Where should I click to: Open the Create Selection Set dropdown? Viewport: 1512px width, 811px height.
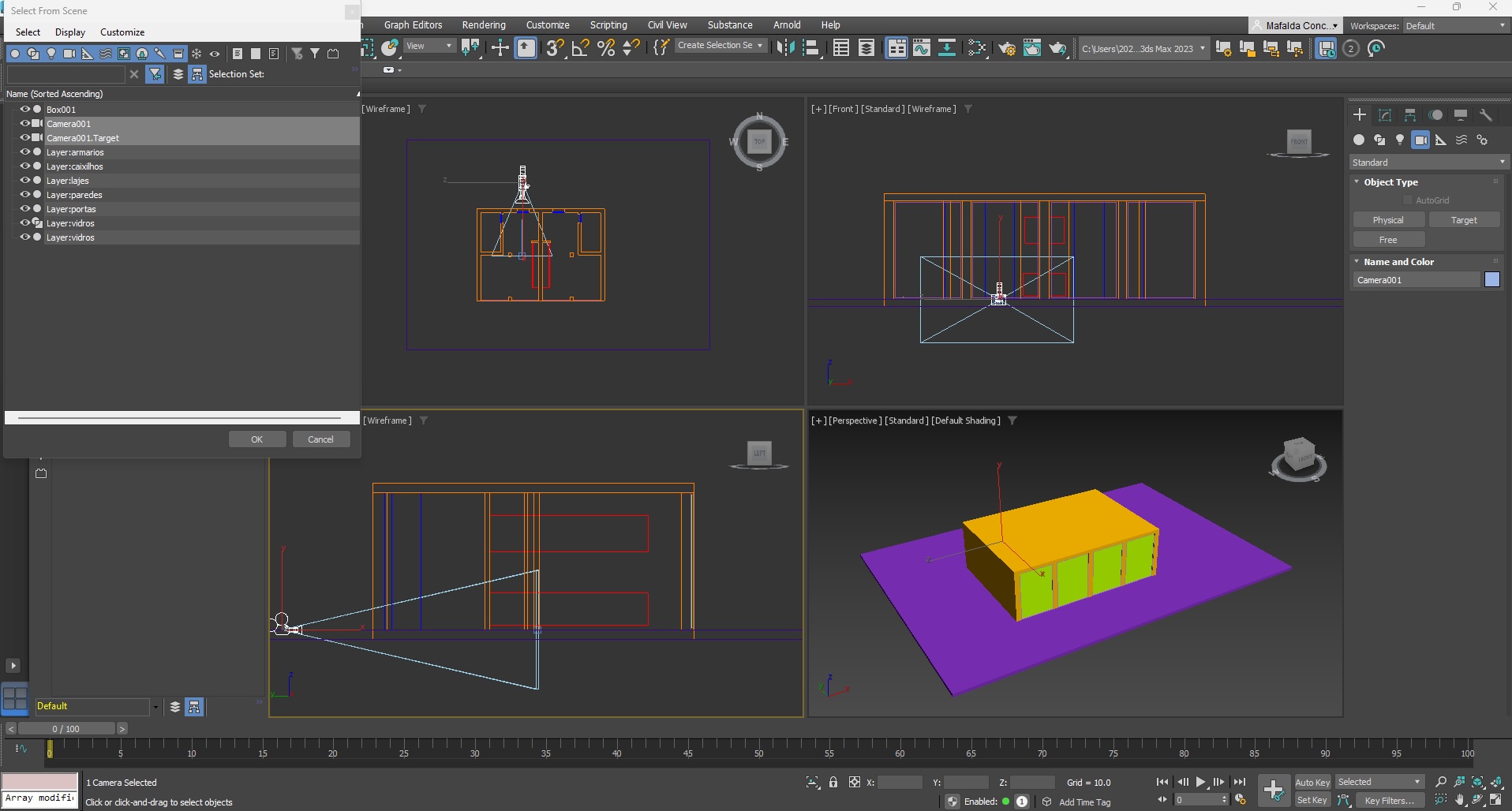(x=720, y=46)
